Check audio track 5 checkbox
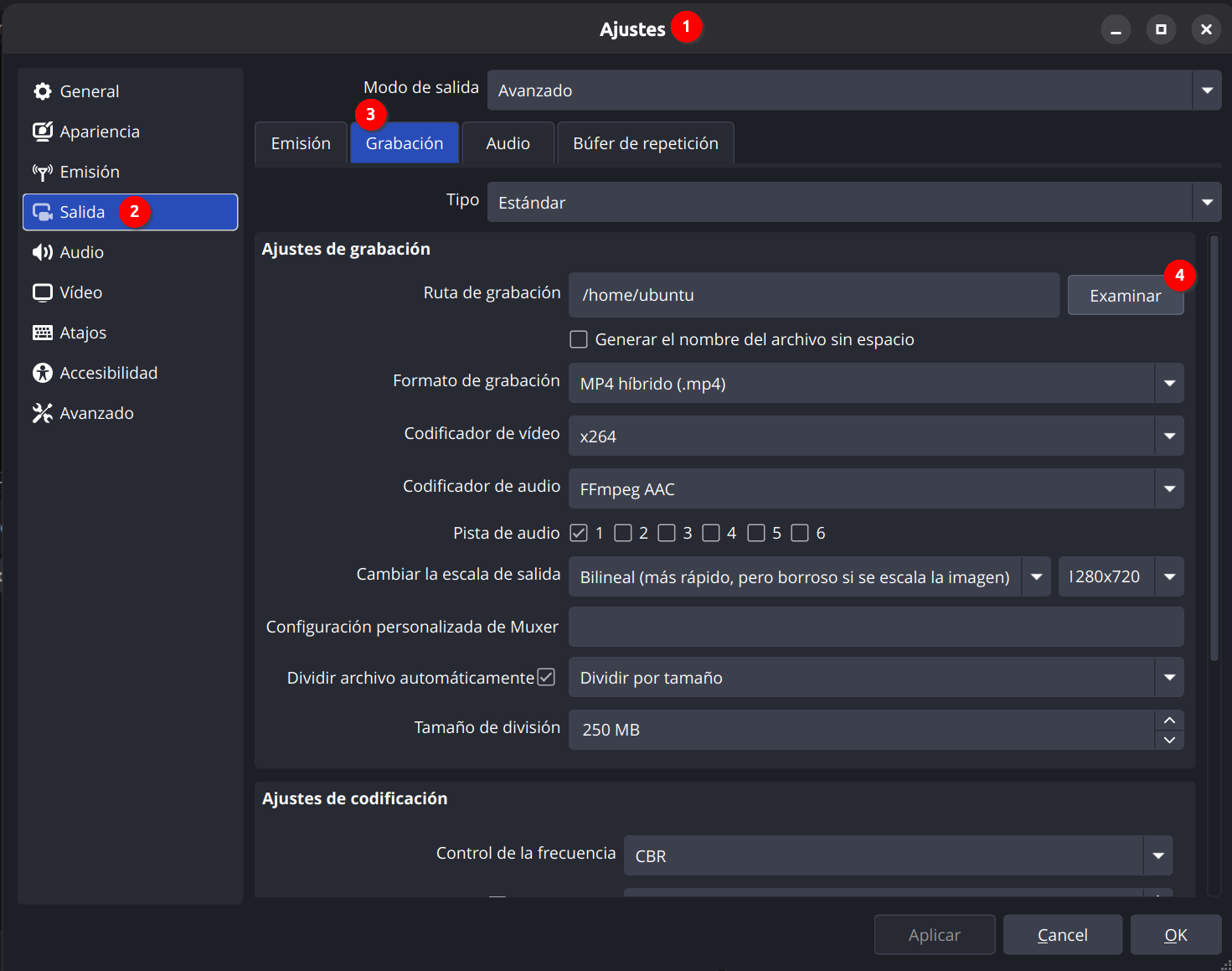 (756, 533)
